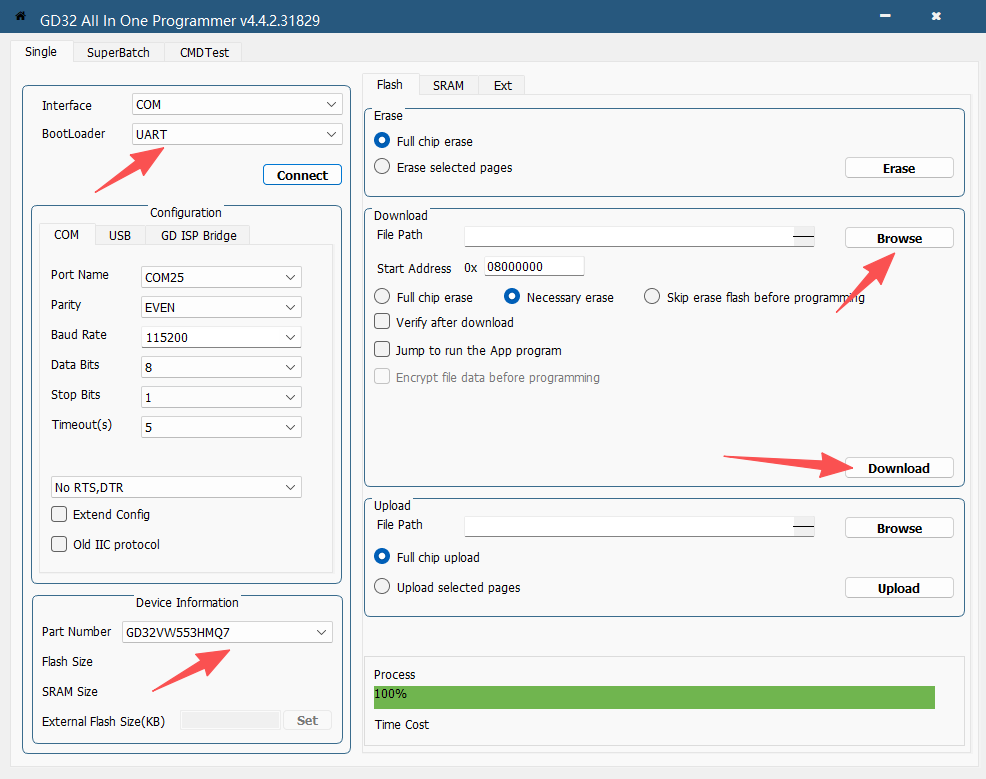Click the Upload button
The height and width of the screenshot is (779, 986).
pyautogui.click(x=899, y=588)
